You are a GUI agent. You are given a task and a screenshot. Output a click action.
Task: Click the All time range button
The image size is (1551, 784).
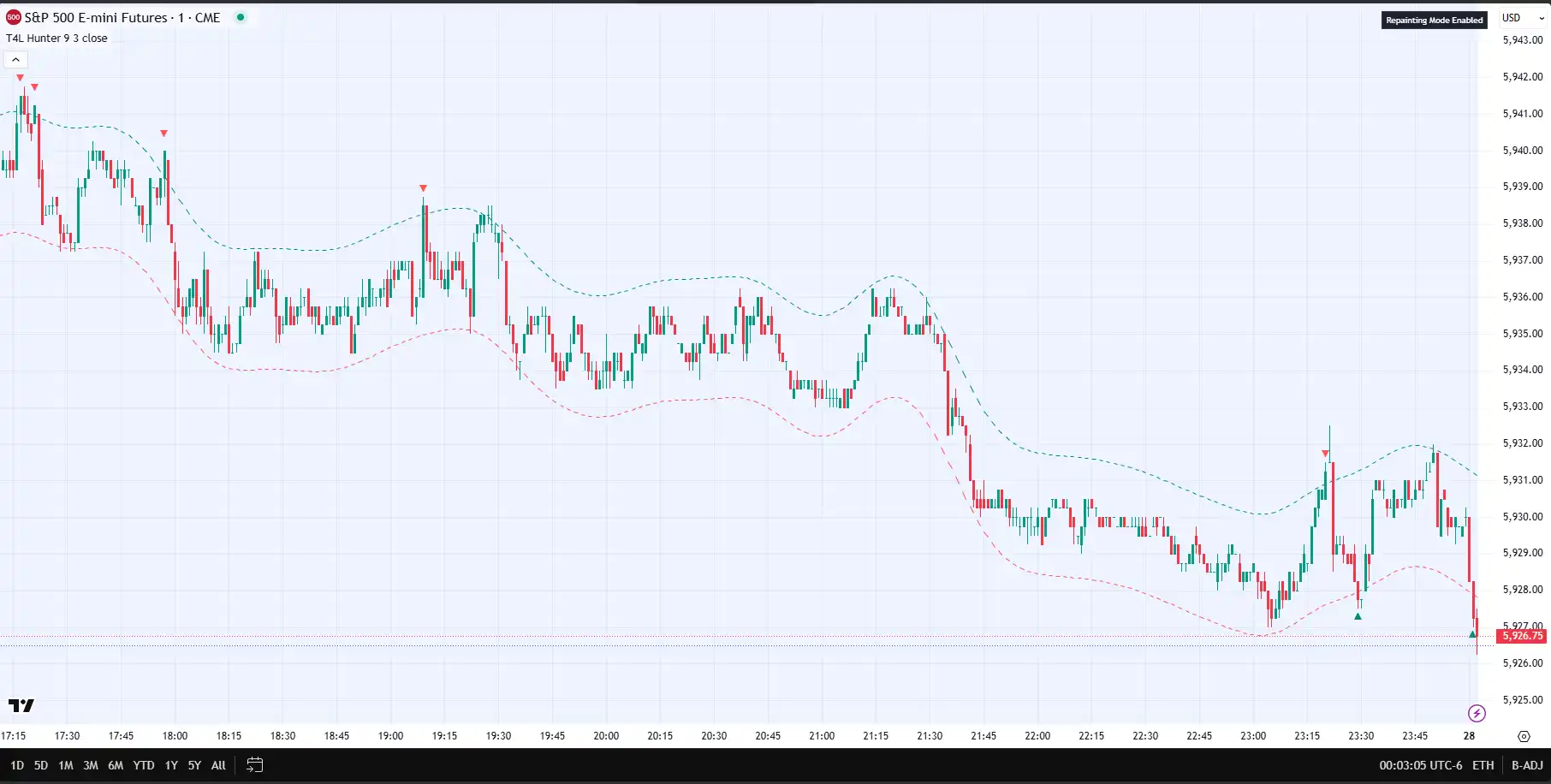tap(218, 765)
